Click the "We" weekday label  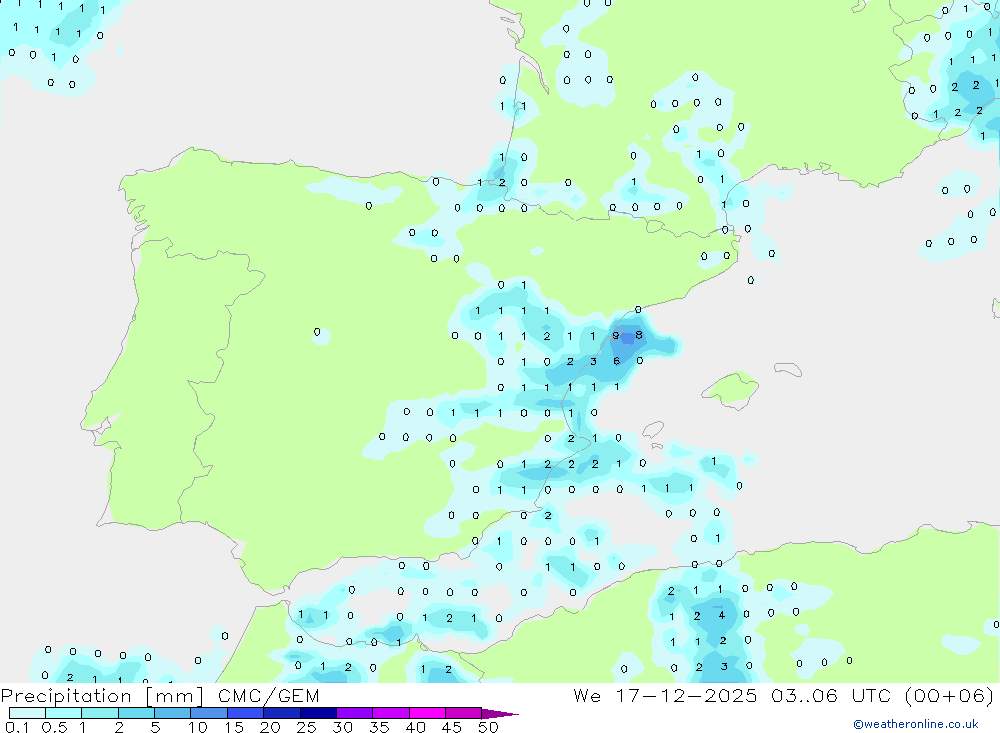point(587,695)
